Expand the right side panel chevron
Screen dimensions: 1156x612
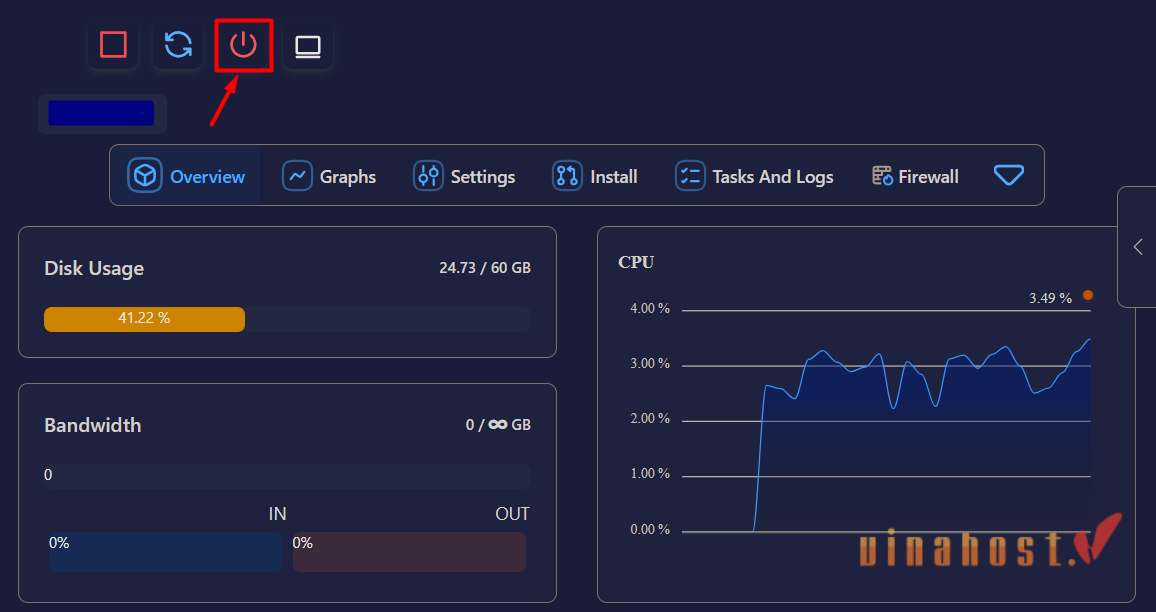(1137, 247)
